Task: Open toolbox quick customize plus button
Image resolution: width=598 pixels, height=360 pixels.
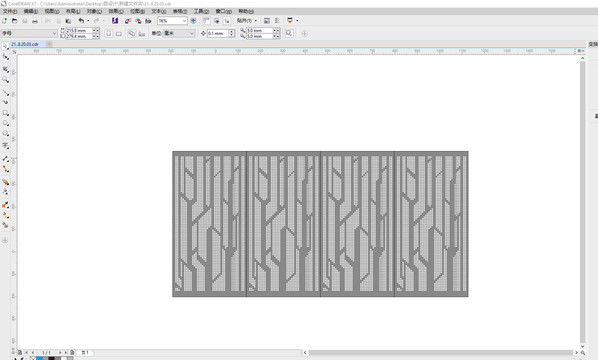Action: pyautogui.click(x=5, y=240)
